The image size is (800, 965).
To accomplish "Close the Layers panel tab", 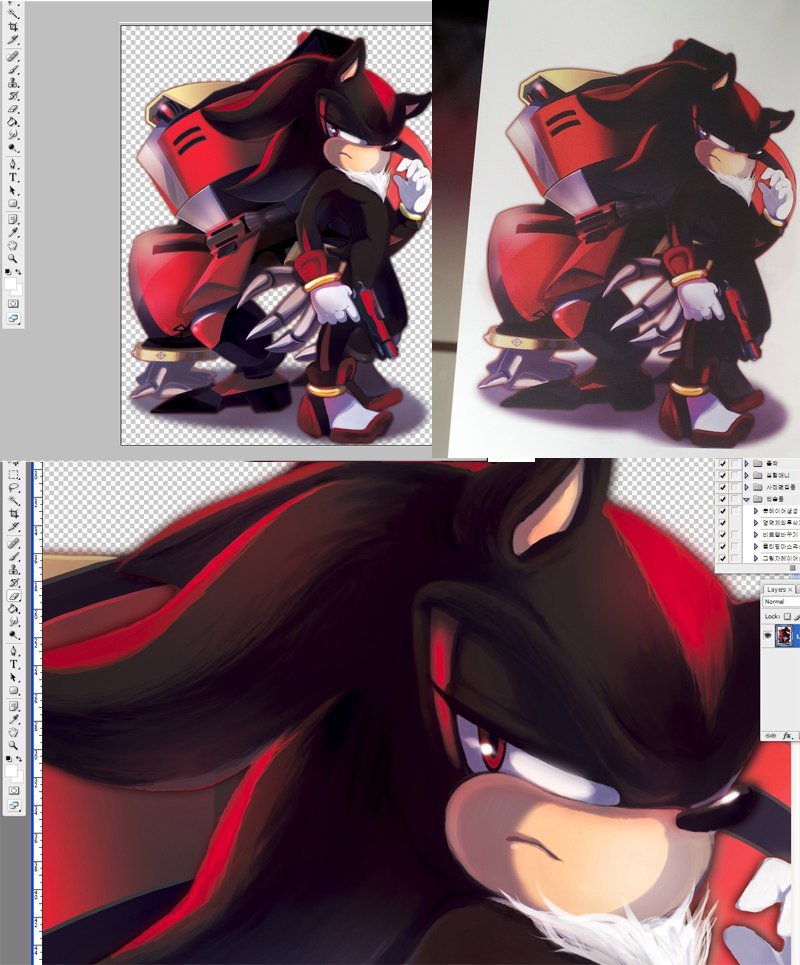I will [x=791, y=590].
